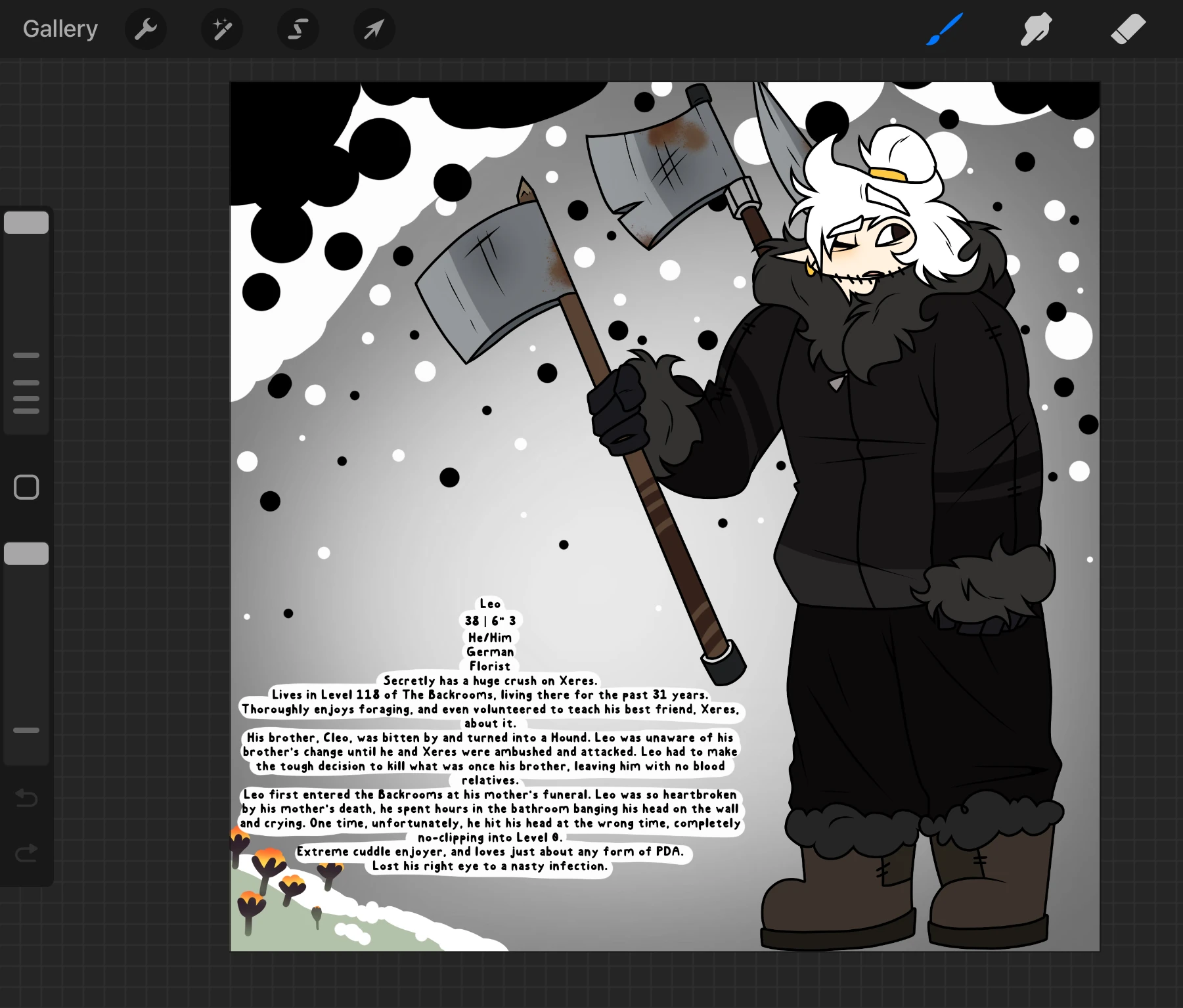
Task: Open the Brush Library with the paintbrush icon
Action: (944, 29)
